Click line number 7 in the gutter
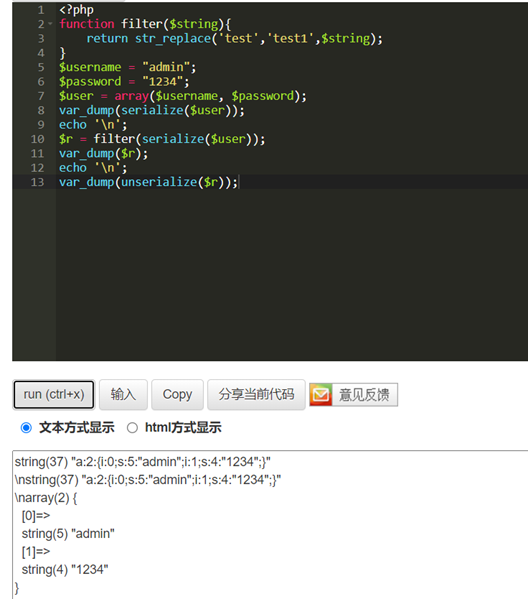 (x=41, y=96)
